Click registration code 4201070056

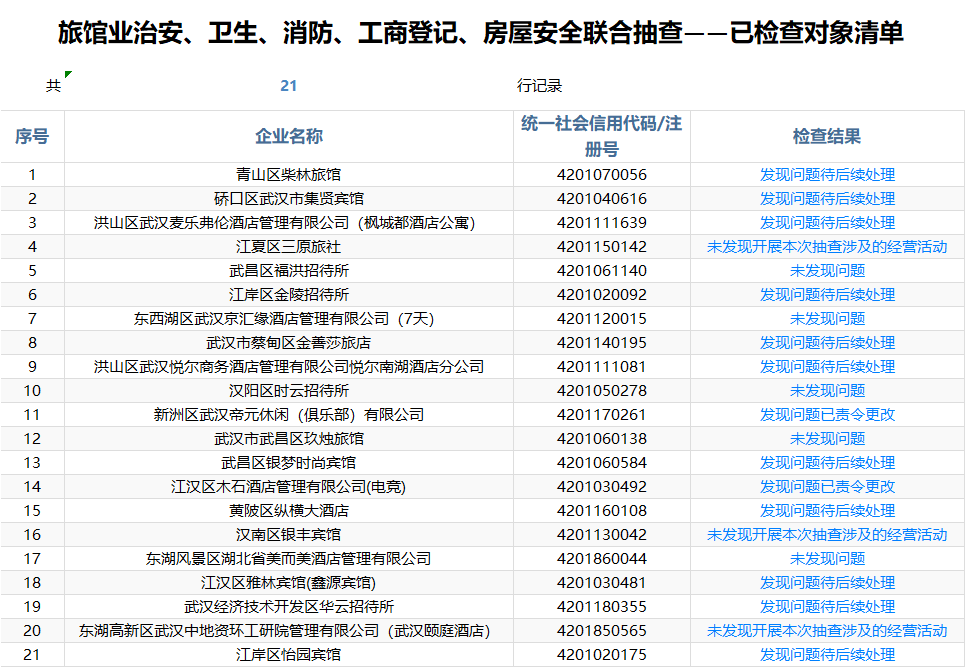click(602, 175)
